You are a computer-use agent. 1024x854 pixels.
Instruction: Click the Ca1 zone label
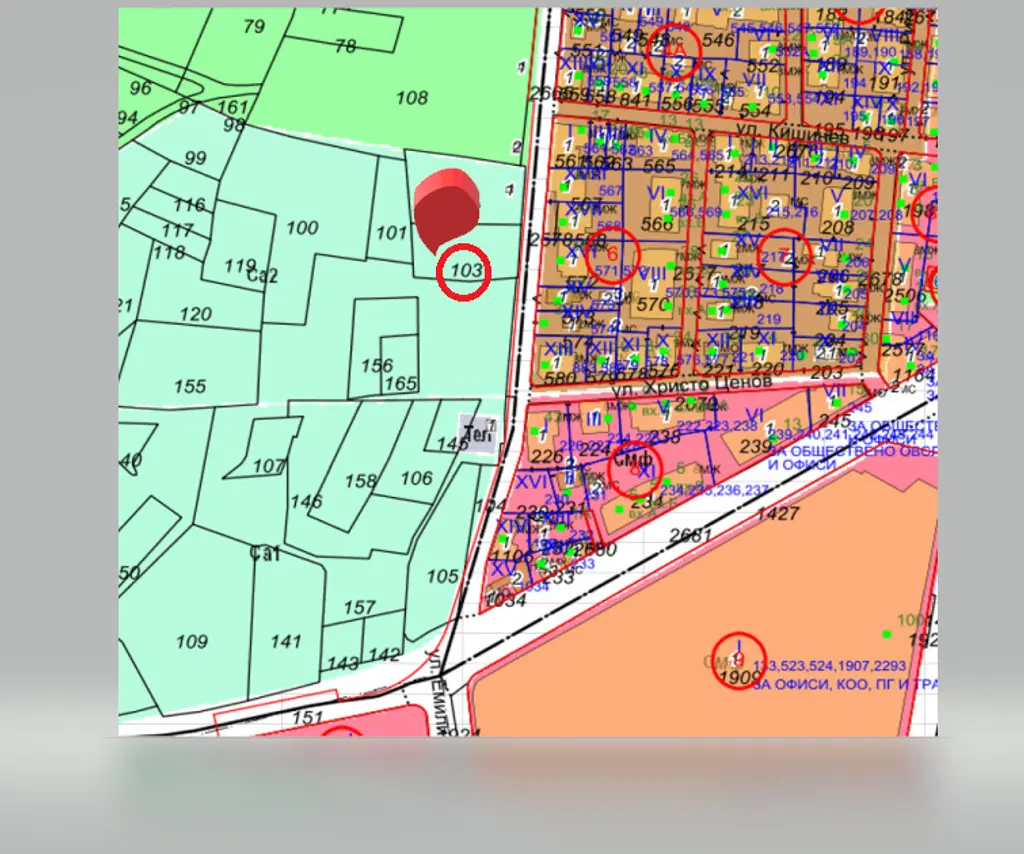pyautogui.click(x=264, y=554)
